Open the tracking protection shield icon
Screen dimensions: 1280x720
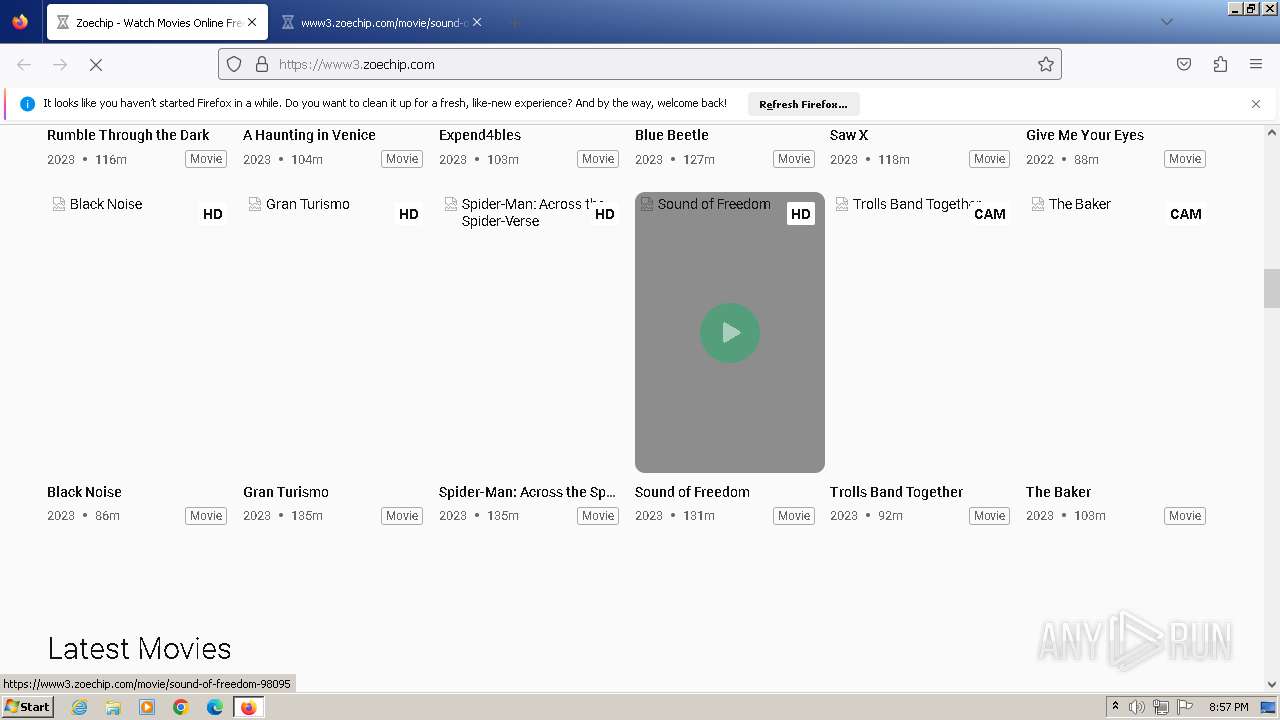[234, 64]
